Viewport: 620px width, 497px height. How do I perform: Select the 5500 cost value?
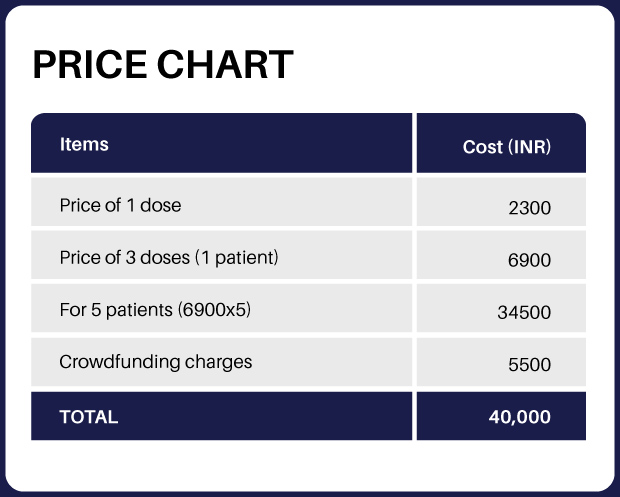point(529,365)
